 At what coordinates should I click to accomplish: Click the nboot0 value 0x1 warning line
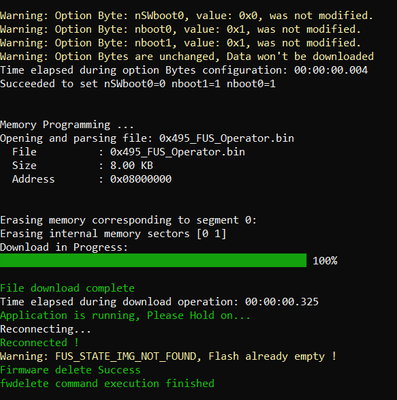180,29
